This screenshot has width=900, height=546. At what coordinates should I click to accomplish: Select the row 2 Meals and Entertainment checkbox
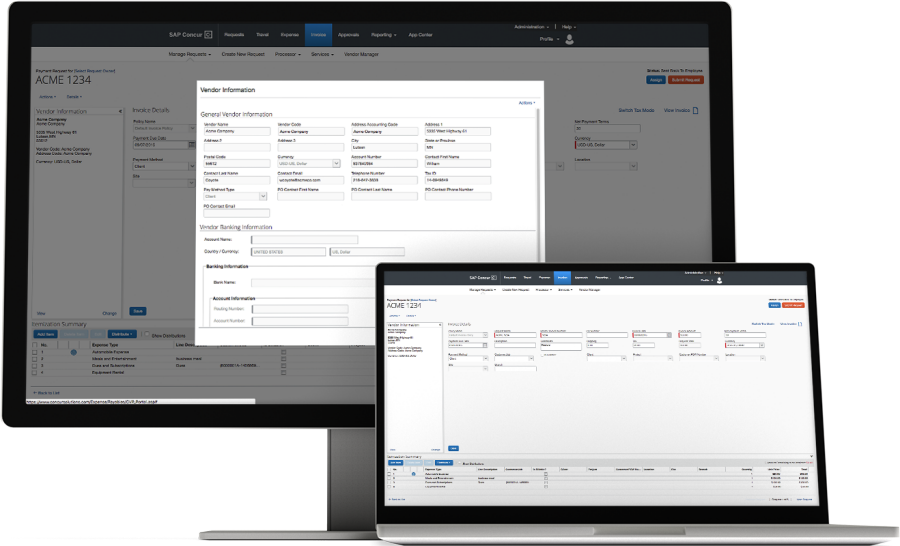(x=34, y=359)
